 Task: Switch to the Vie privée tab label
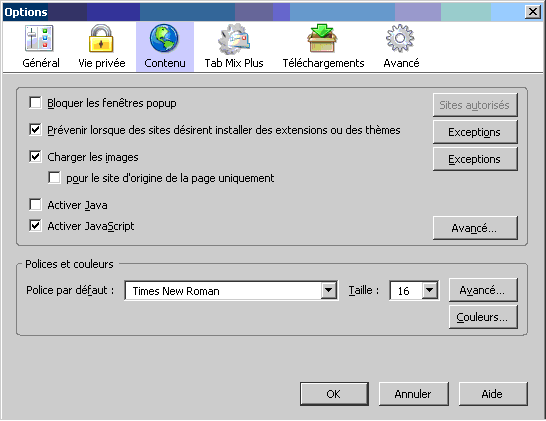point(102,63)
